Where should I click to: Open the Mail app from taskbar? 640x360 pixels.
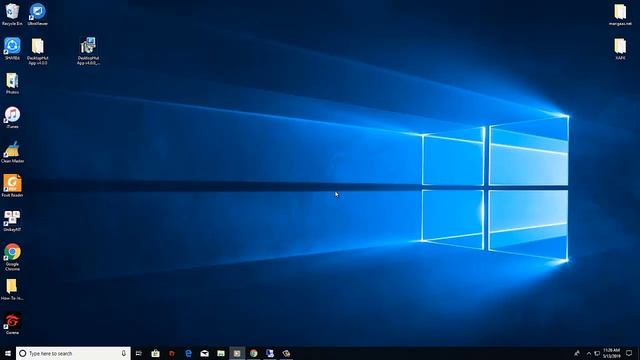coord(204,353)
